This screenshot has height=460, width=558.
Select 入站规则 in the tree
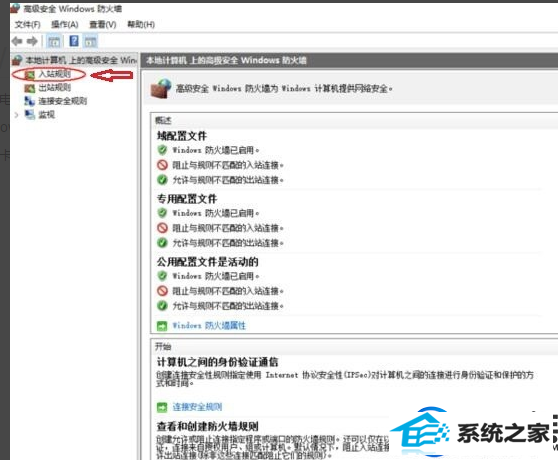(x=55, y=74)
